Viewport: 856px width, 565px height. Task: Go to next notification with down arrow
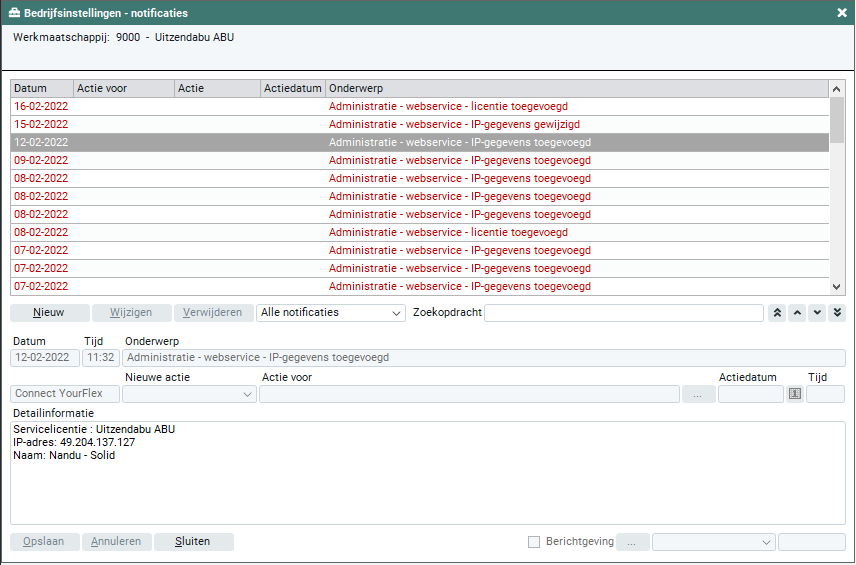click(817, 313)
